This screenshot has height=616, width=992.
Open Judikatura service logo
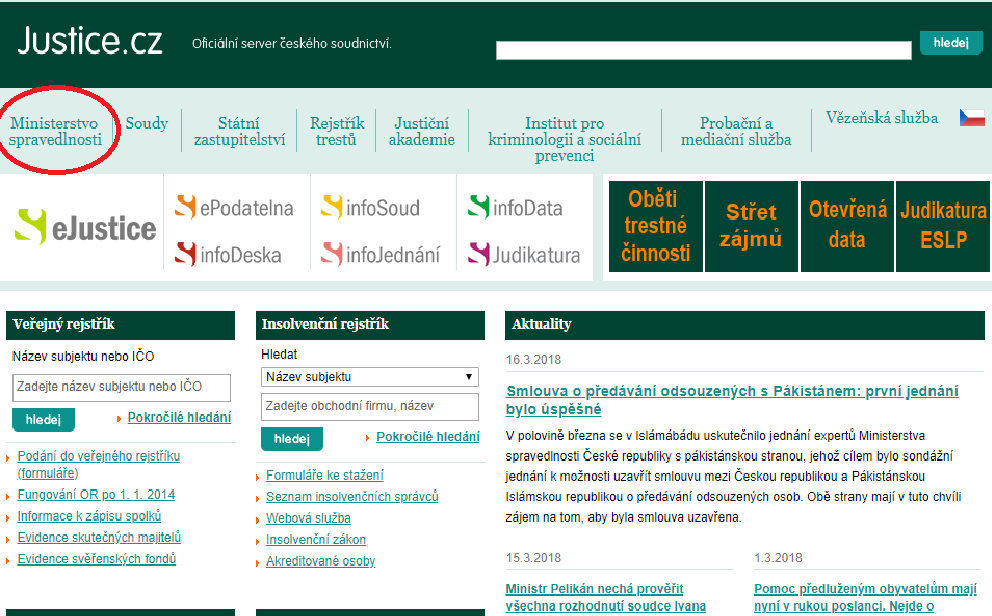click(x=524, y=254)
